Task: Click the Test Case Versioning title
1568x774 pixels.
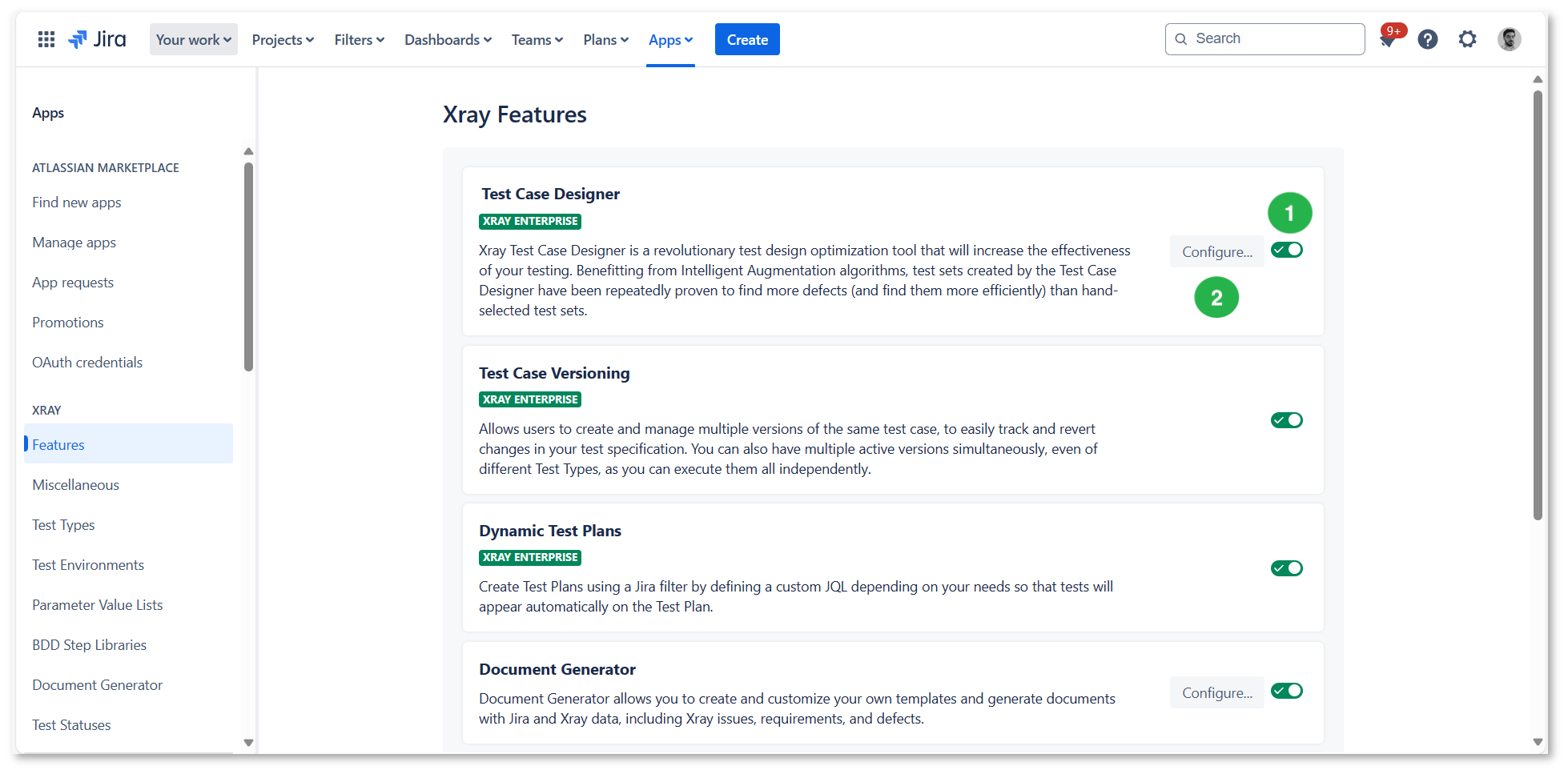Action: [554, 373]
